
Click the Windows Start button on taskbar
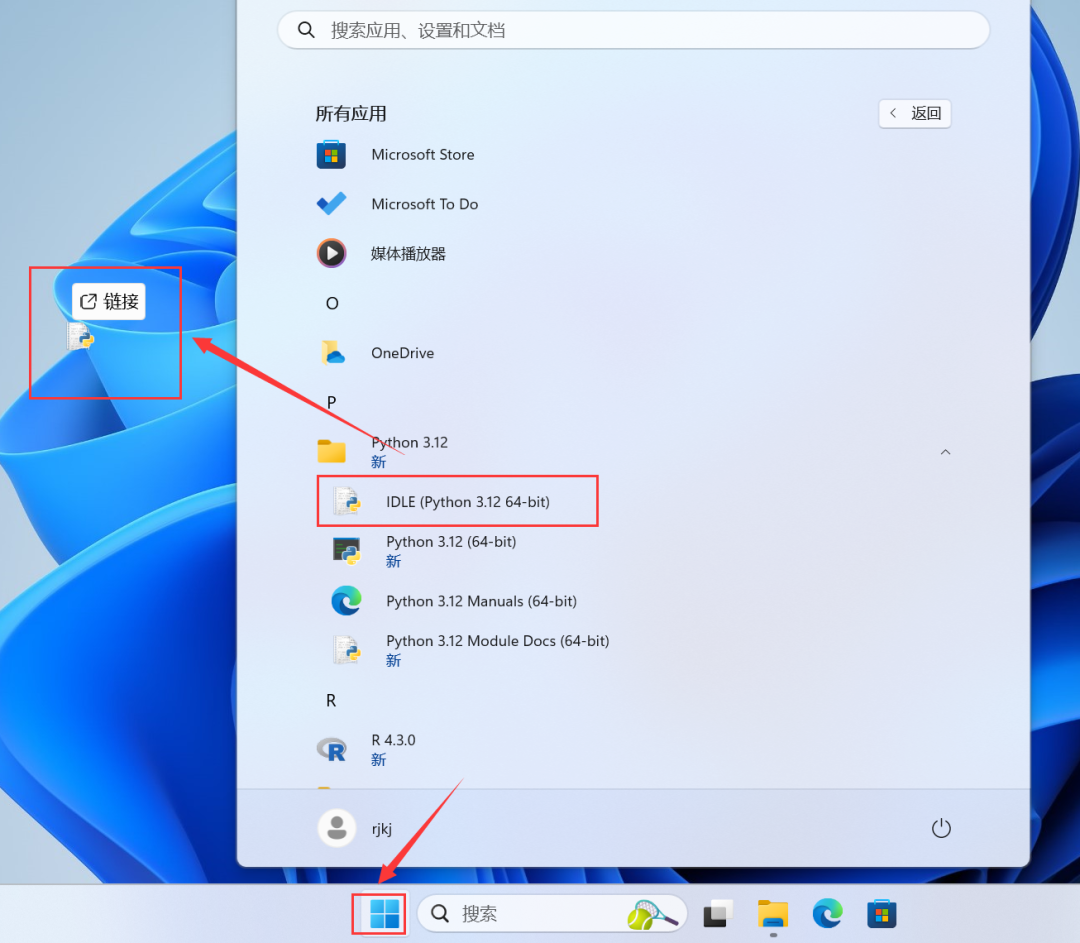(384, 914)
